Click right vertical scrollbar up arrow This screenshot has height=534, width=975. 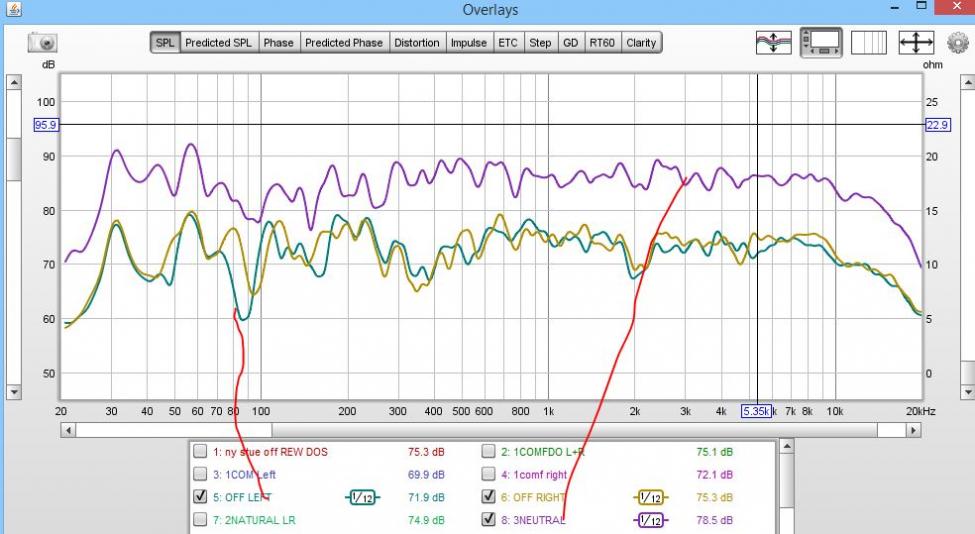968,82
